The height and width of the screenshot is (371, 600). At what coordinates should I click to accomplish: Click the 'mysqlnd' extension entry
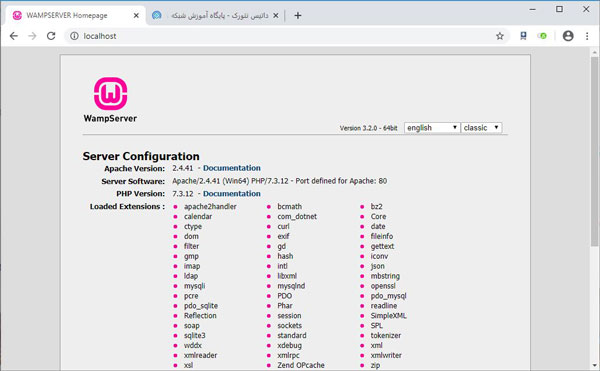[x=291, y=286]
